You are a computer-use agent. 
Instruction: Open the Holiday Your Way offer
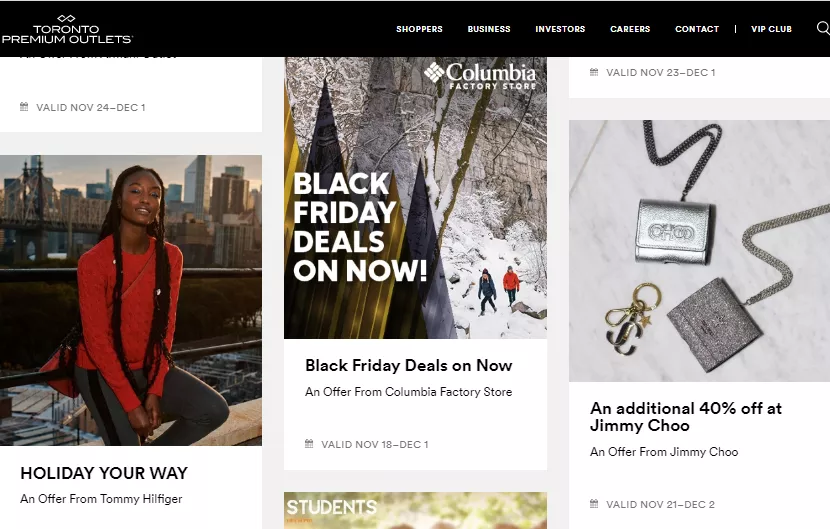coord(104,473)
